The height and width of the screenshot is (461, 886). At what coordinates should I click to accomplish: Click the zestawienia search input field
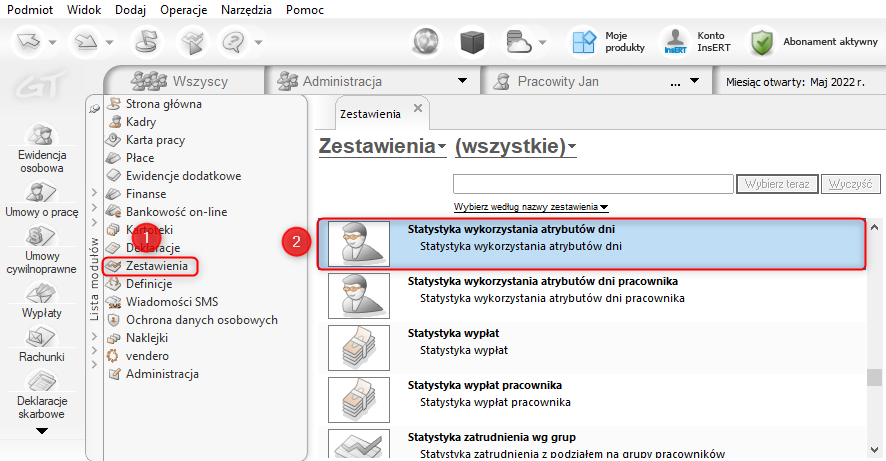pyautogui.click(x=593, y=184)
